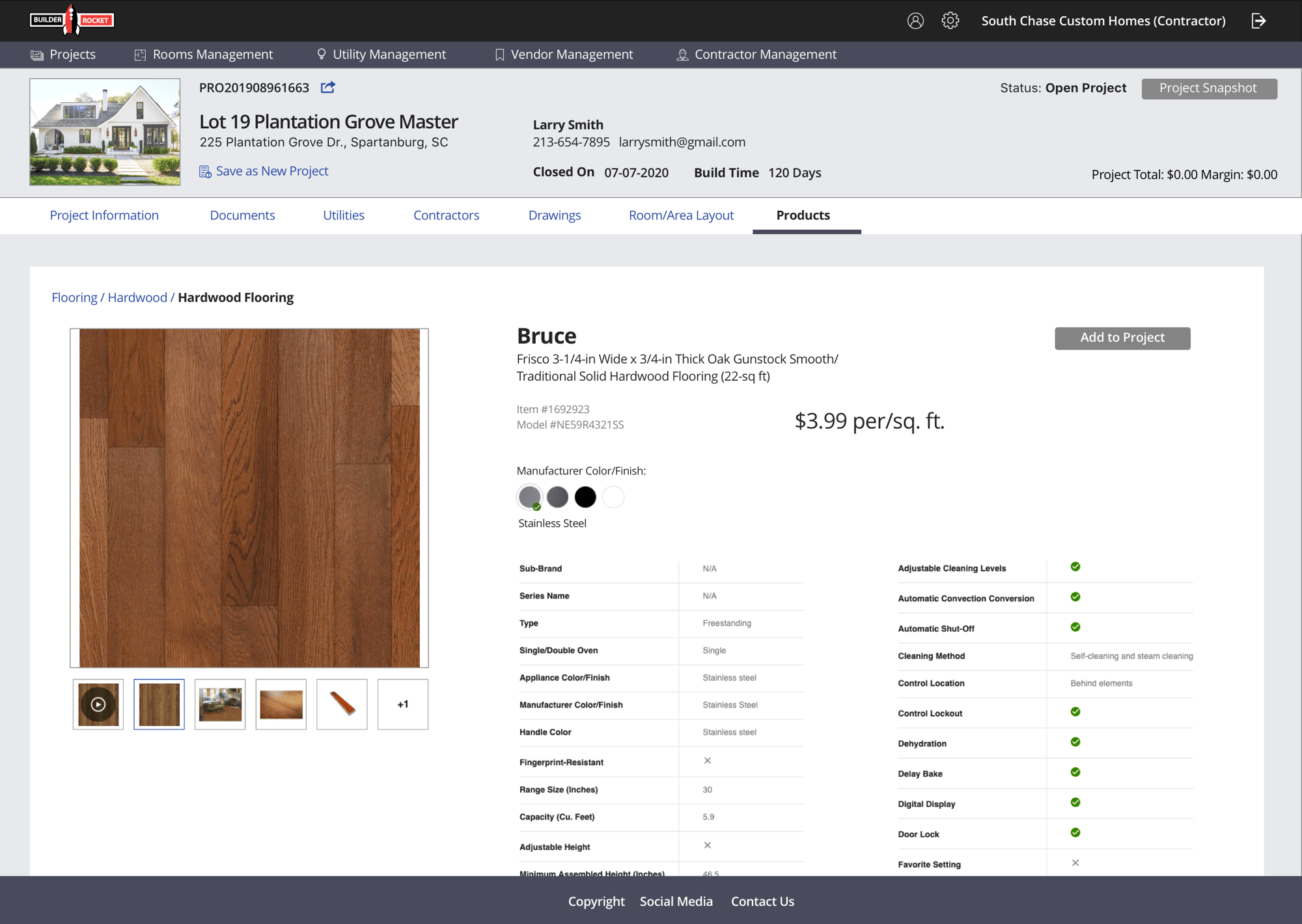Viewport: 1302px width, 924px height.
Task: Open the user profile icon
Action: [x=915, y=20]
